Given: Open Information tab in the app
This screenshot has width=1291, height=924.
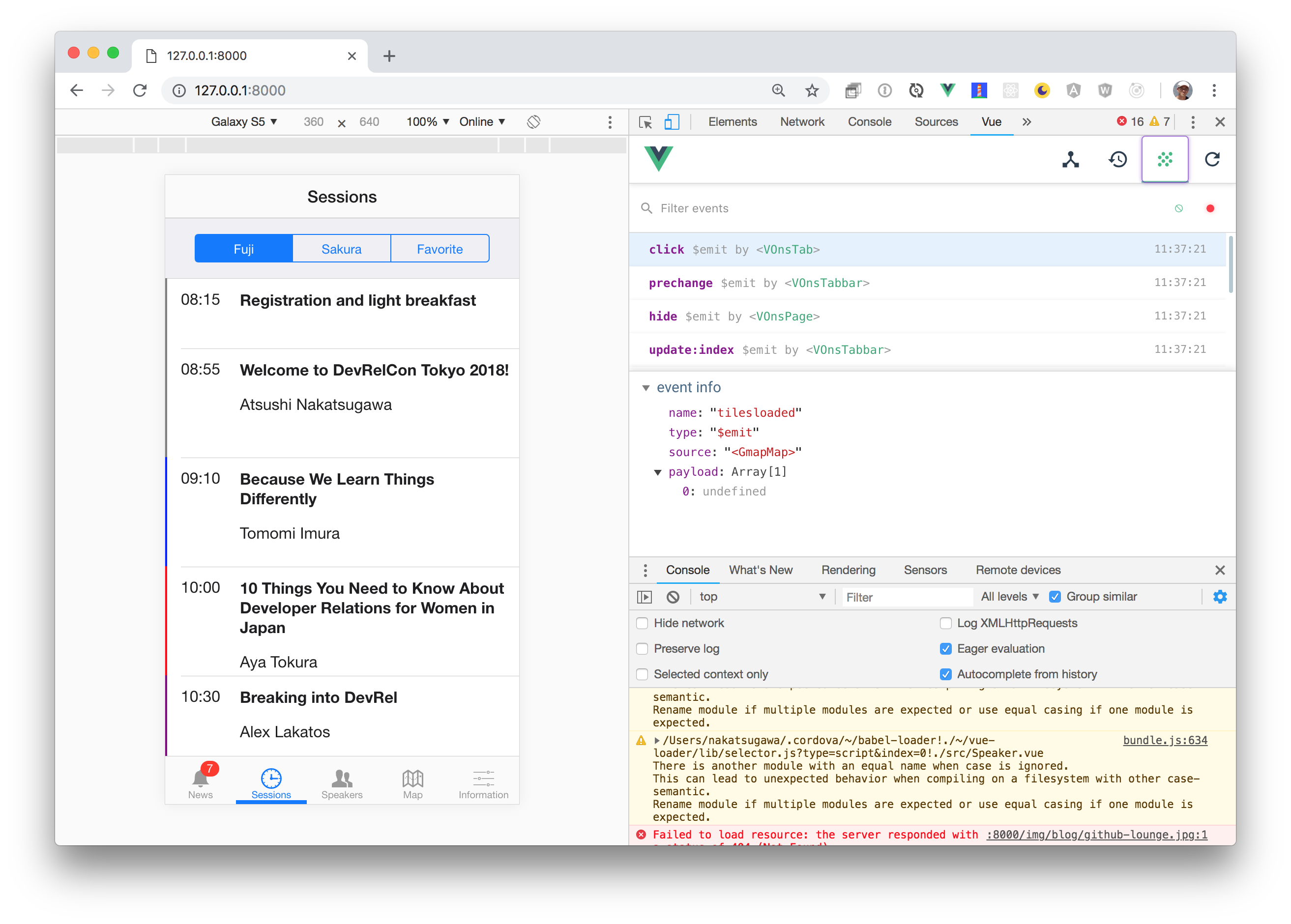Looking at the screenshot, I should click(483, 783).
